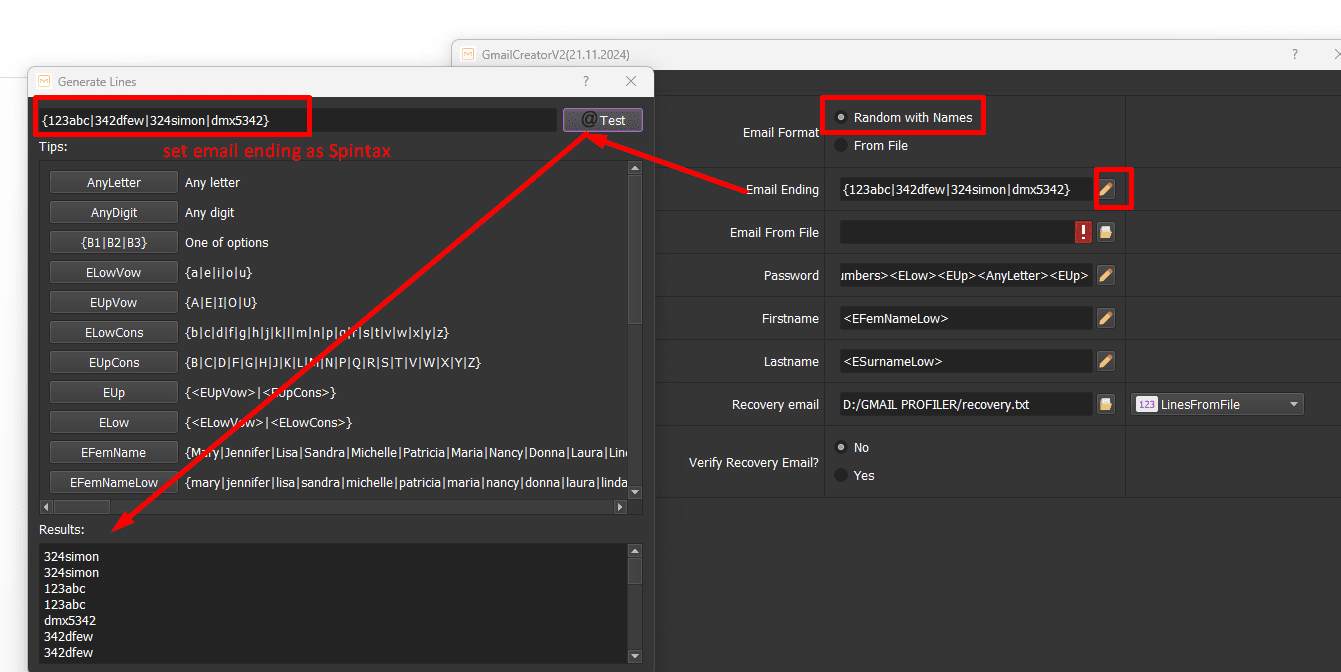Click the Email From File input field

(x=957, y=232)
